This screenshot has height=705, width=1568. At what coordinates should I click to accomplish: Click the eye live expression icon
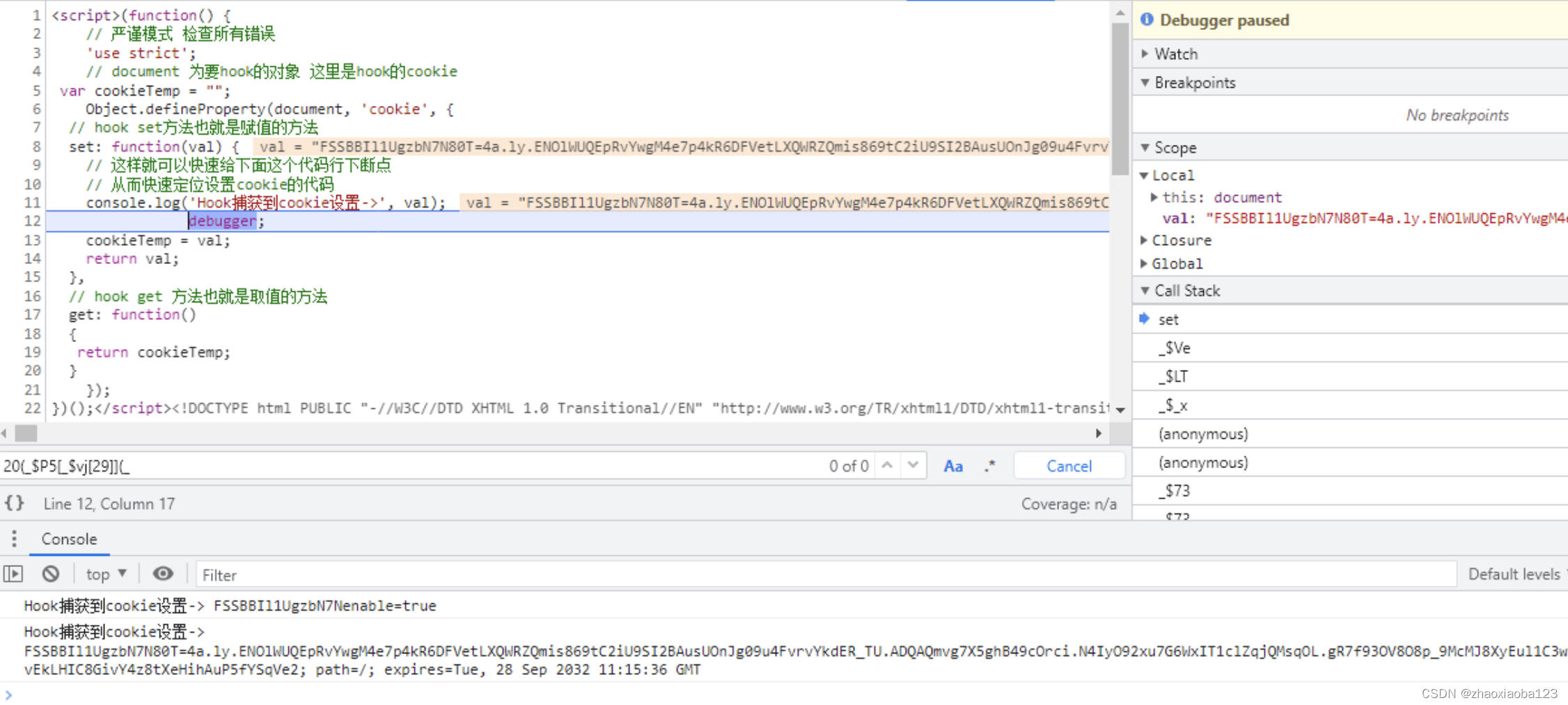click(x=163, y=573)
